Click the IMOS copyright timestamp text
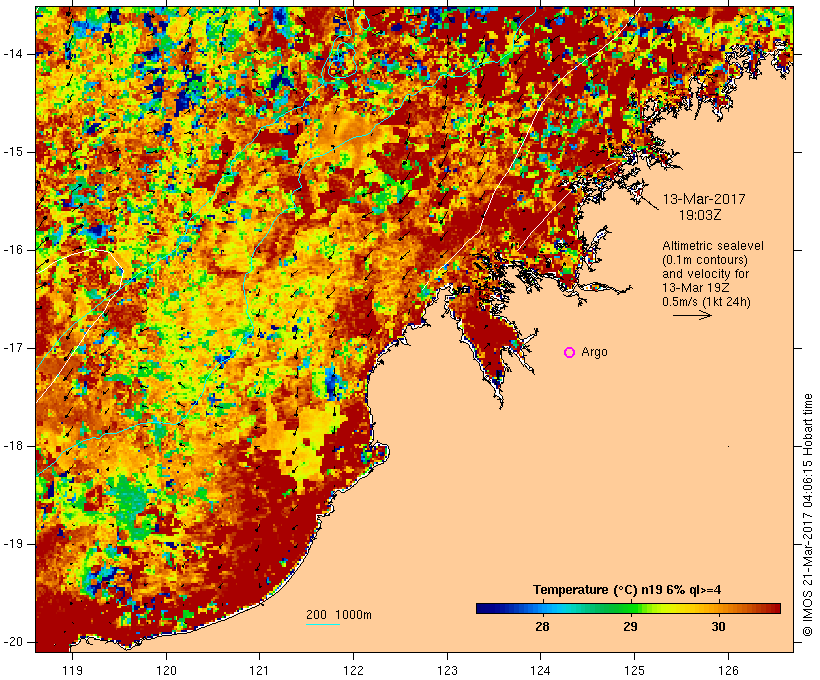This screenshot has width=820, height=680. coord(808,515)
